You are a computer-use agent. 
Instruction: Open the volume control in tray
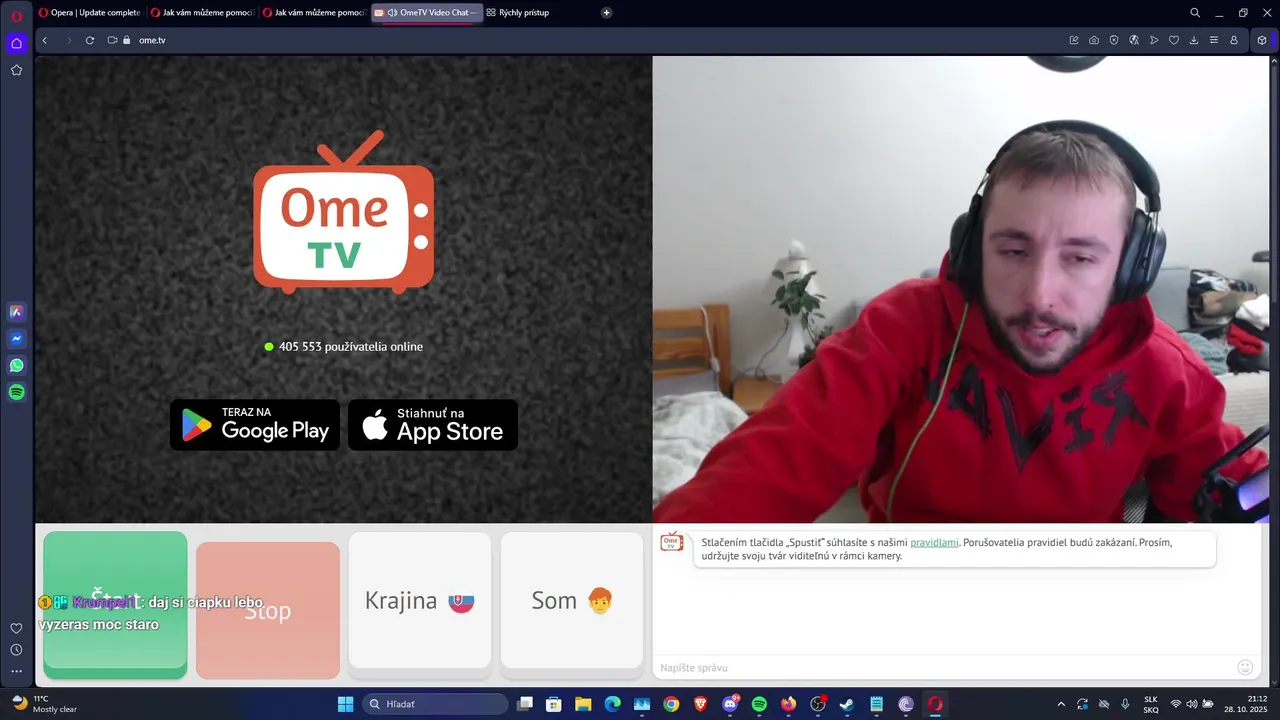(1191, 704)
